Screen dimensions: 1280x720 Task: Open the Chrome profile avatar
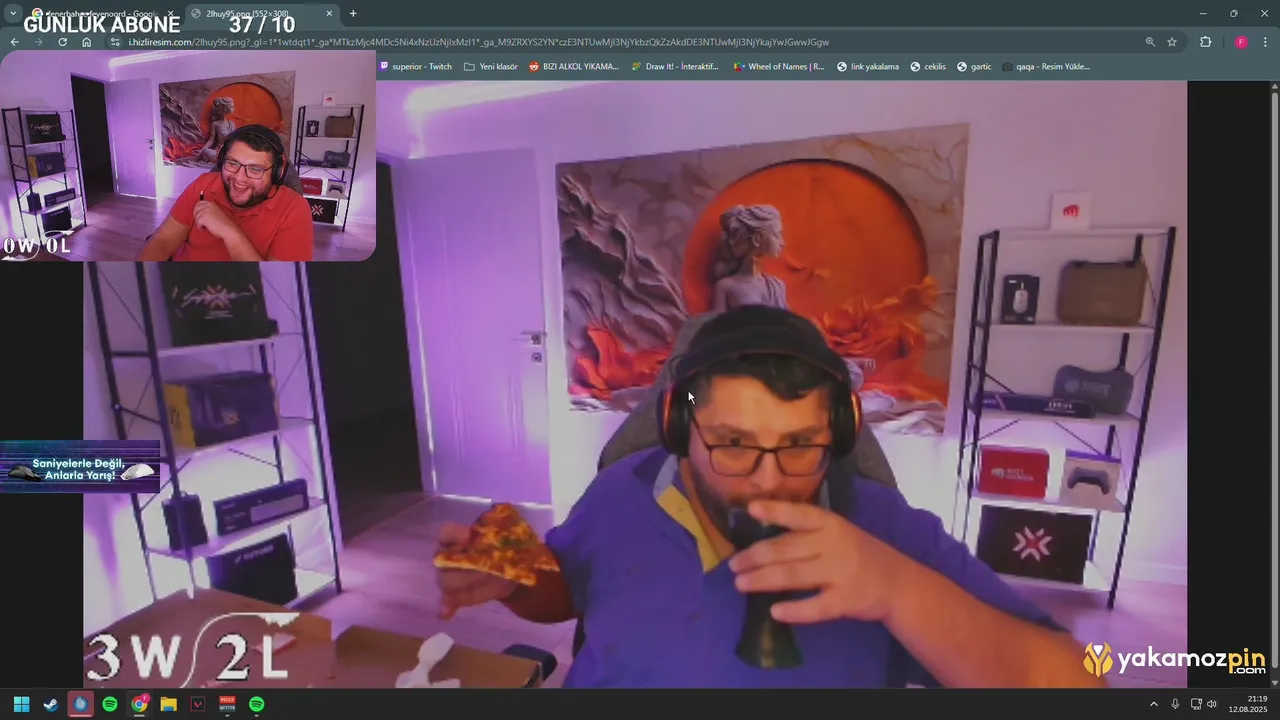click(x=1241, y=42)
